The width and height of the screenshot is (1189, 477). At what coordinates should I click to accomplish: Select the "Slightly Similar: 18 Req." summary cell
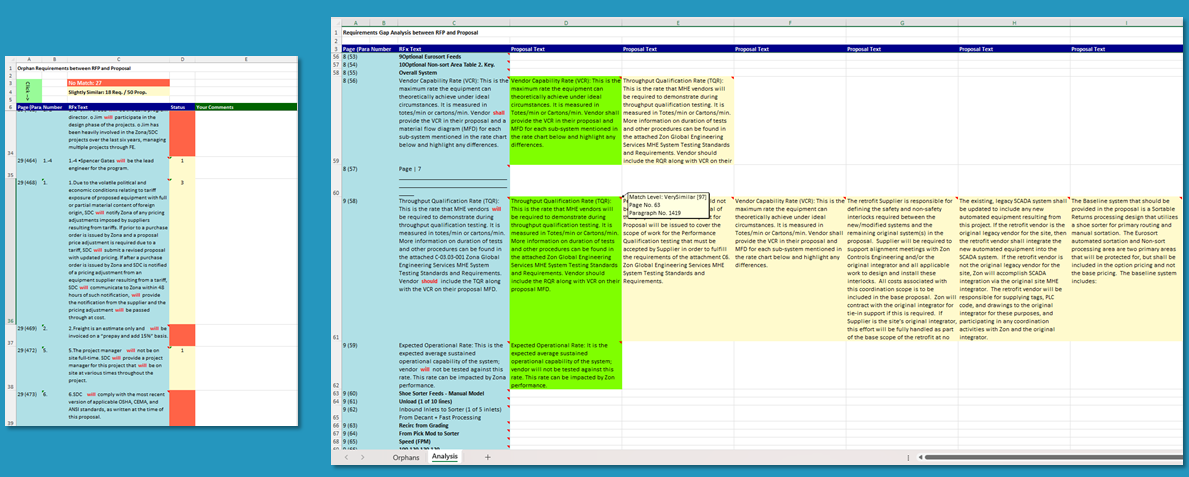point(117,92)
